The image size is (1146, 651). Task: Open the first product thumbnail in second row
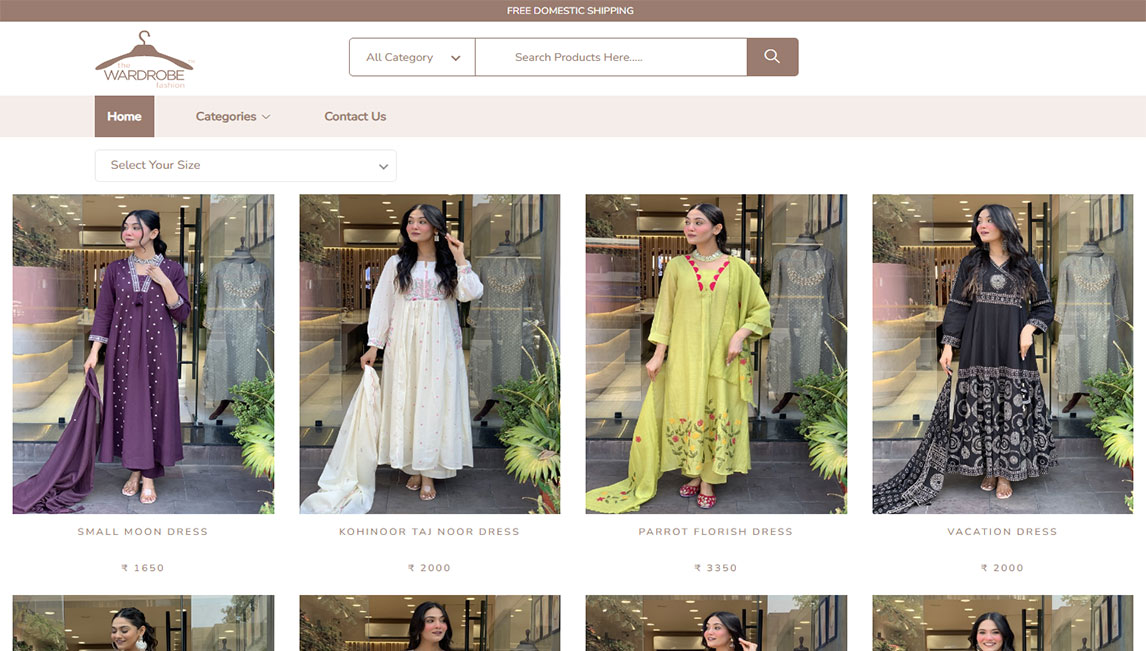pos(143,623)
